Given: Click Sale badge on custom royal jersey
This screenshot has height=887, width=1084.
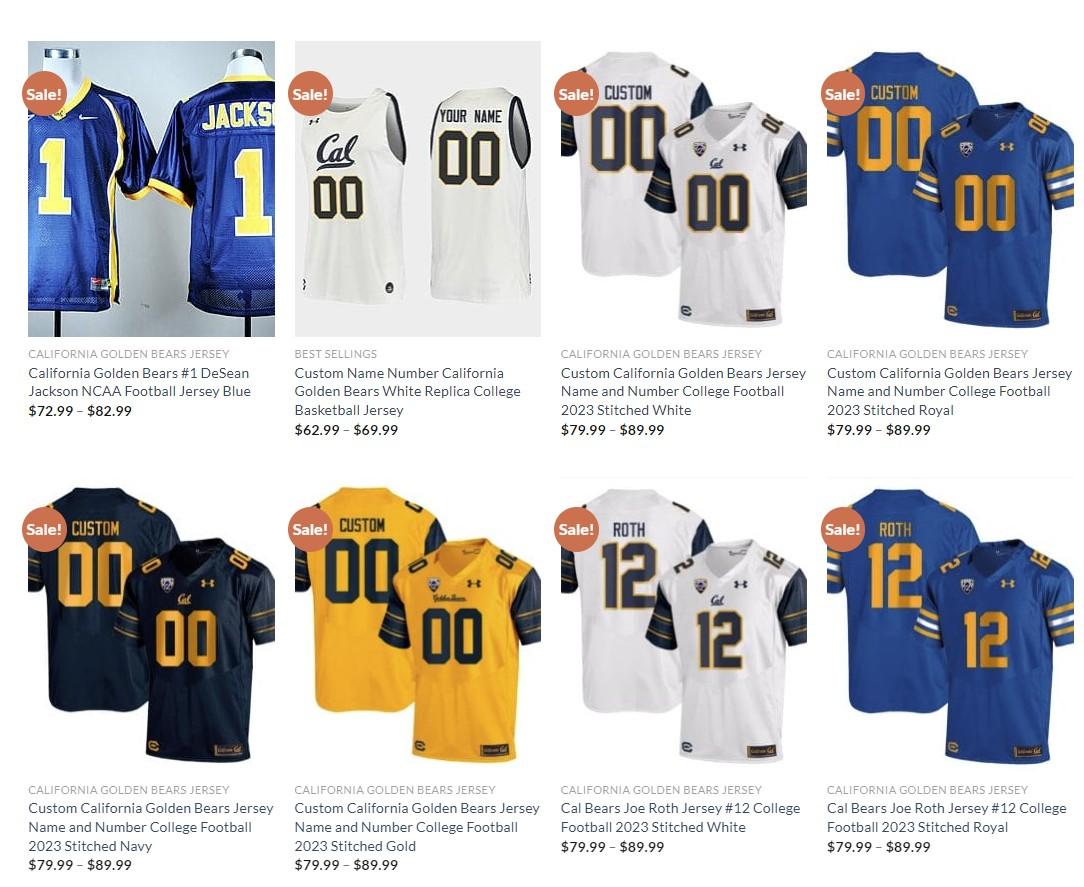Looking at the screenshot, I should pos(843,93).
